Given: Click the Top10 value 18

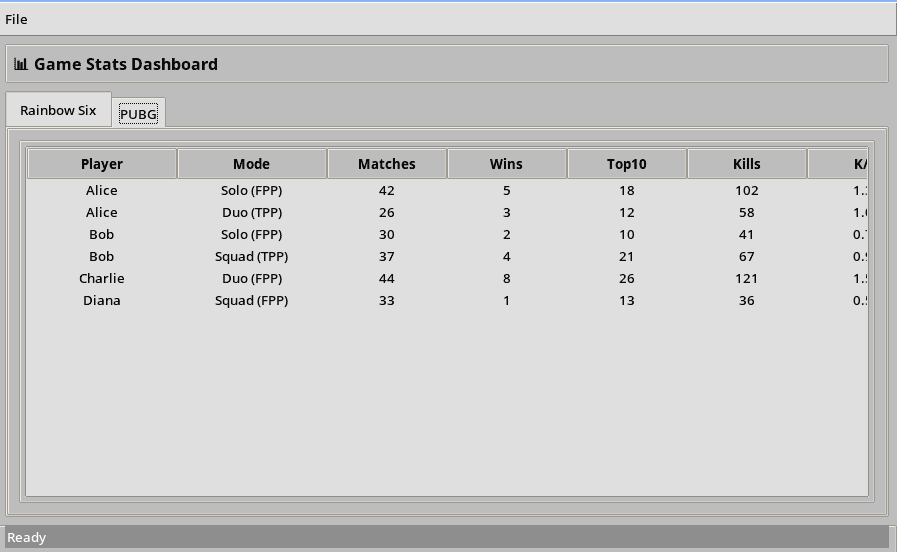Looking at the screenshot, I should tap(626, 190).
